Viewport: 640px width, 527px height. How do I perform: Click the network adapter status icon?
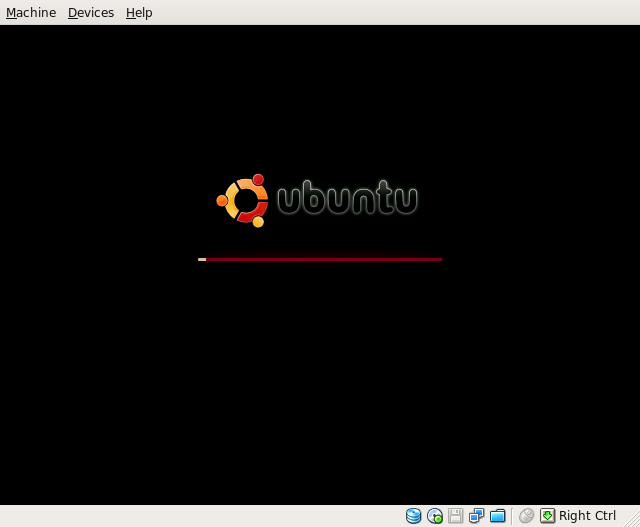pyautogui.click(x=476, y=516)
